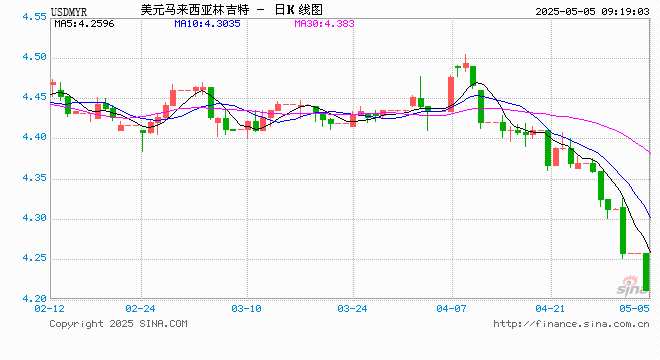Click the 04-07 date axis label

[451, 309]
